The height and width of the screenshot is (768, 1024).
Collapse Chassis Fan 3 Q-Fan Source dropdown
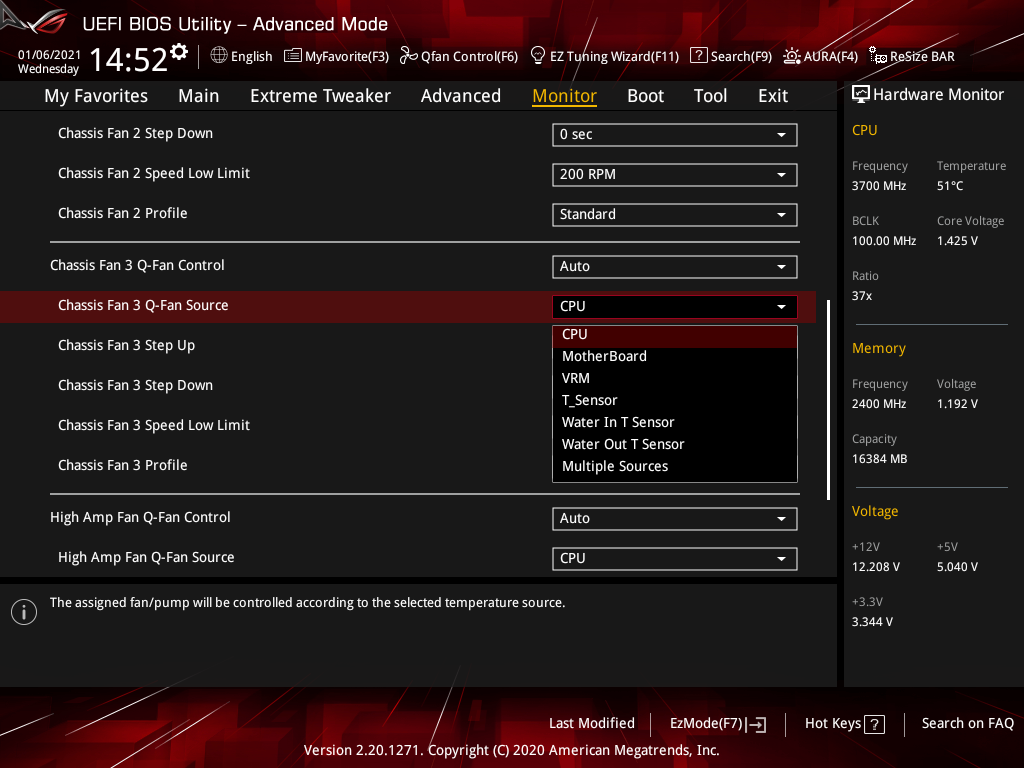(675, 306)
